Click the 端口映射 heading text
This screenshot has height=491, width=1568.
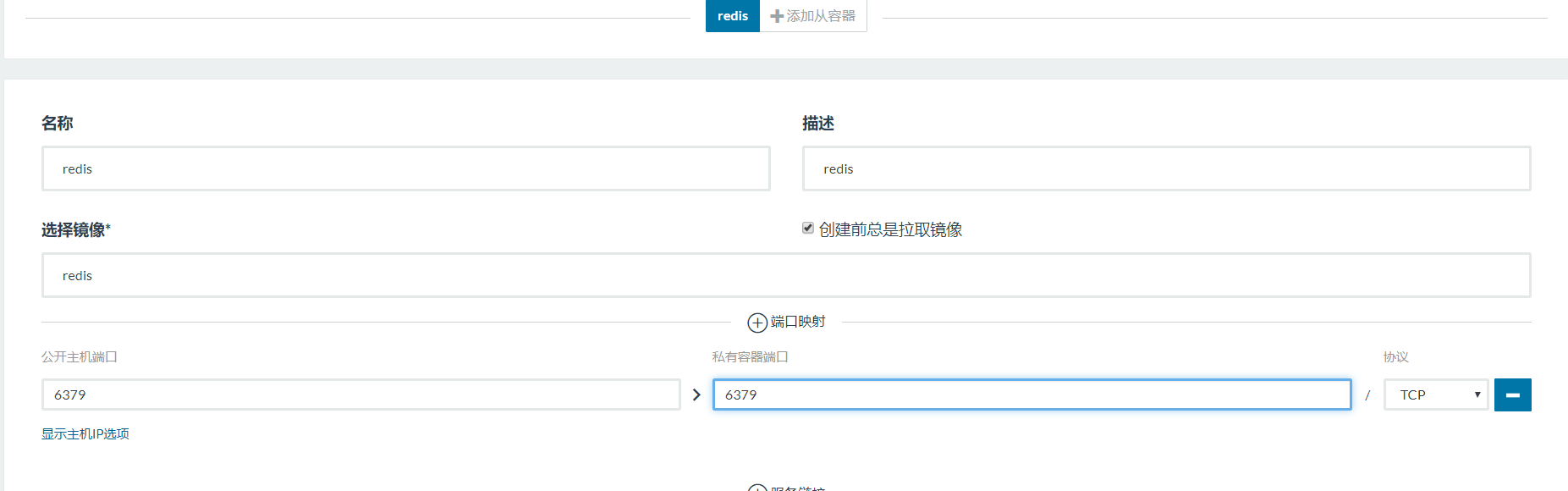coord(798,322)
